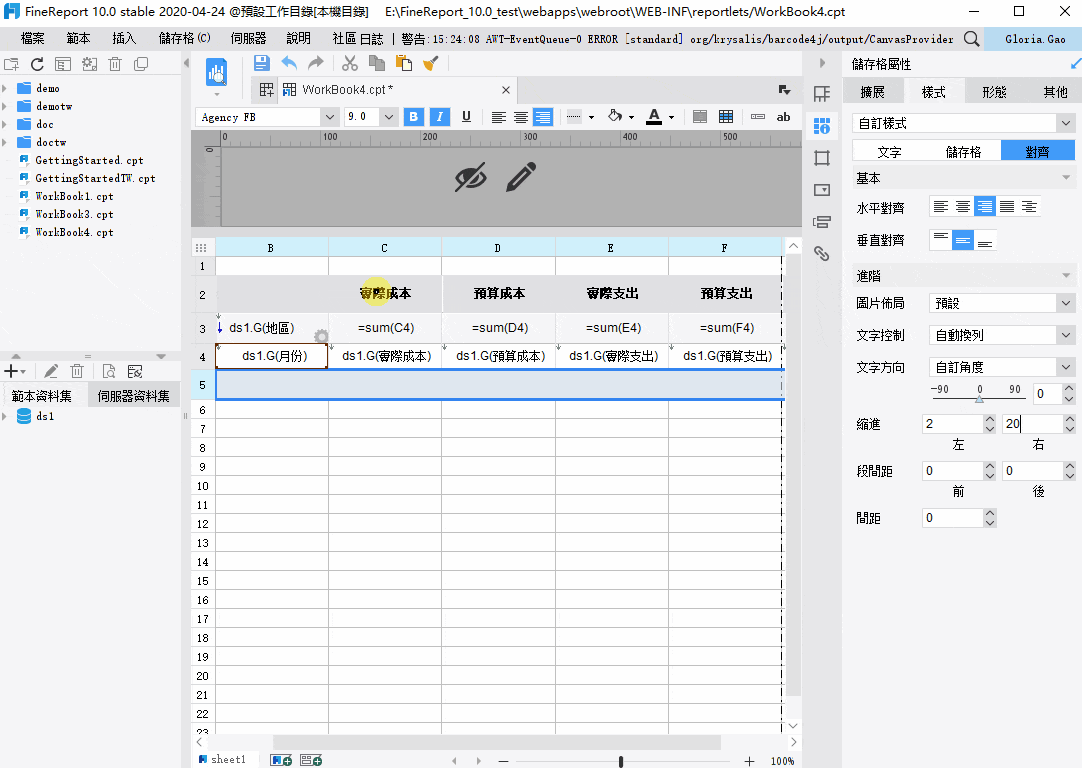Switch to the 擴展 tab
This screenshot has height=768, width=1082.
pos(872,92)
